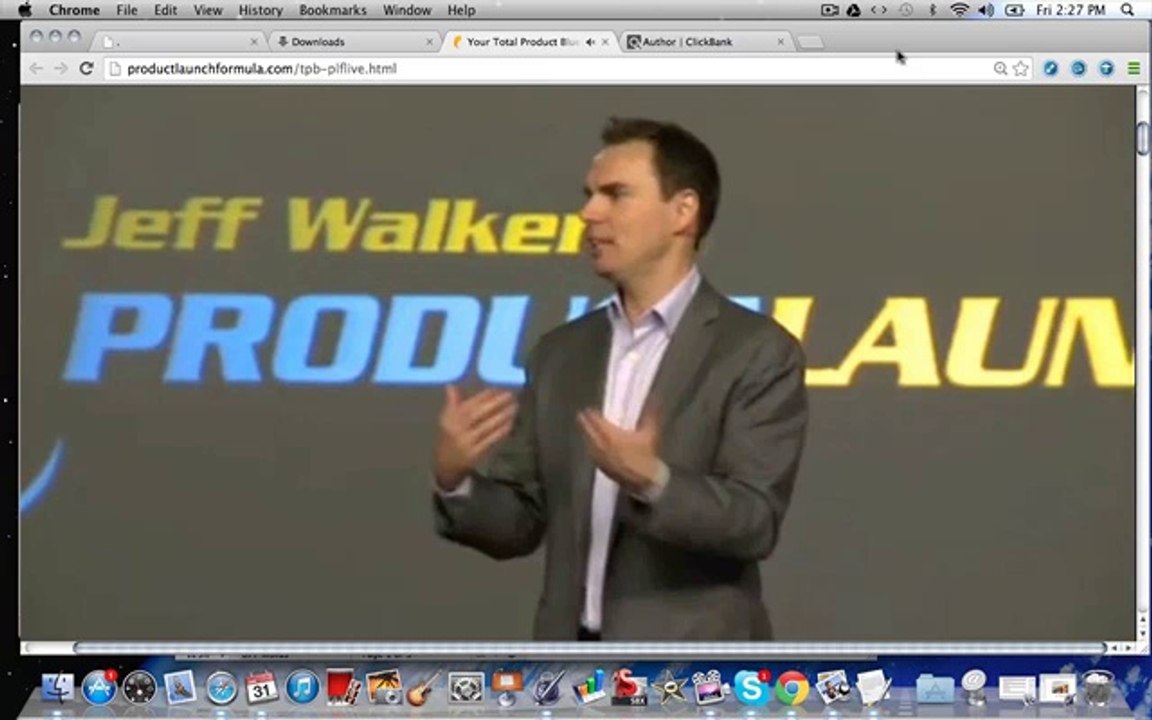Click the middle blue round extension icon
Viewport: 1152px width, 720px height.
1079,68
